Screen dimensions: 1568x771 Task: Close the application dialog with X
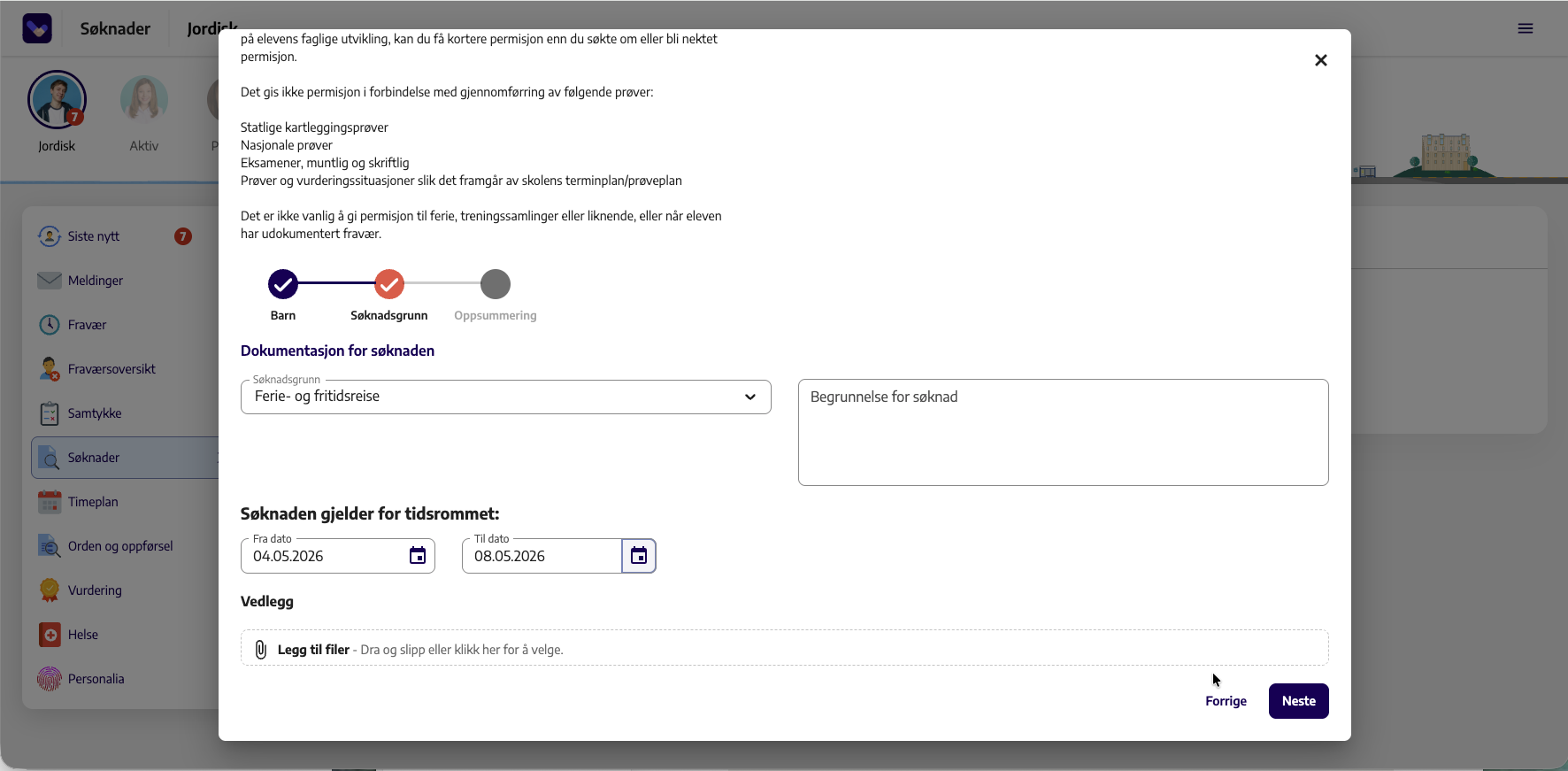click(1321, 60)
